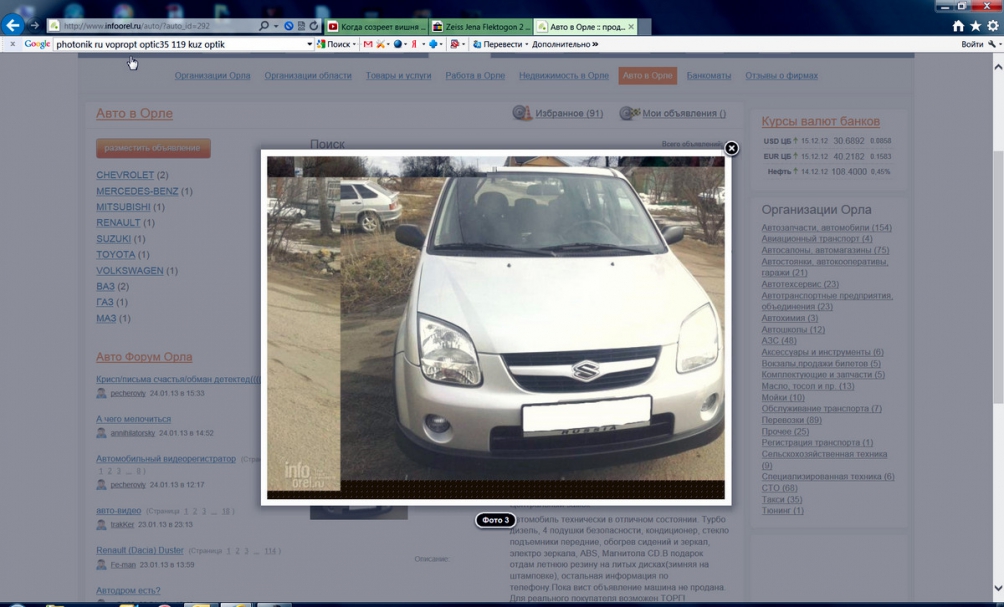The width and height of the screenshot is (1004, 607).
Task: Click the Google logo on the toolbar
Action: pos(37,44)
